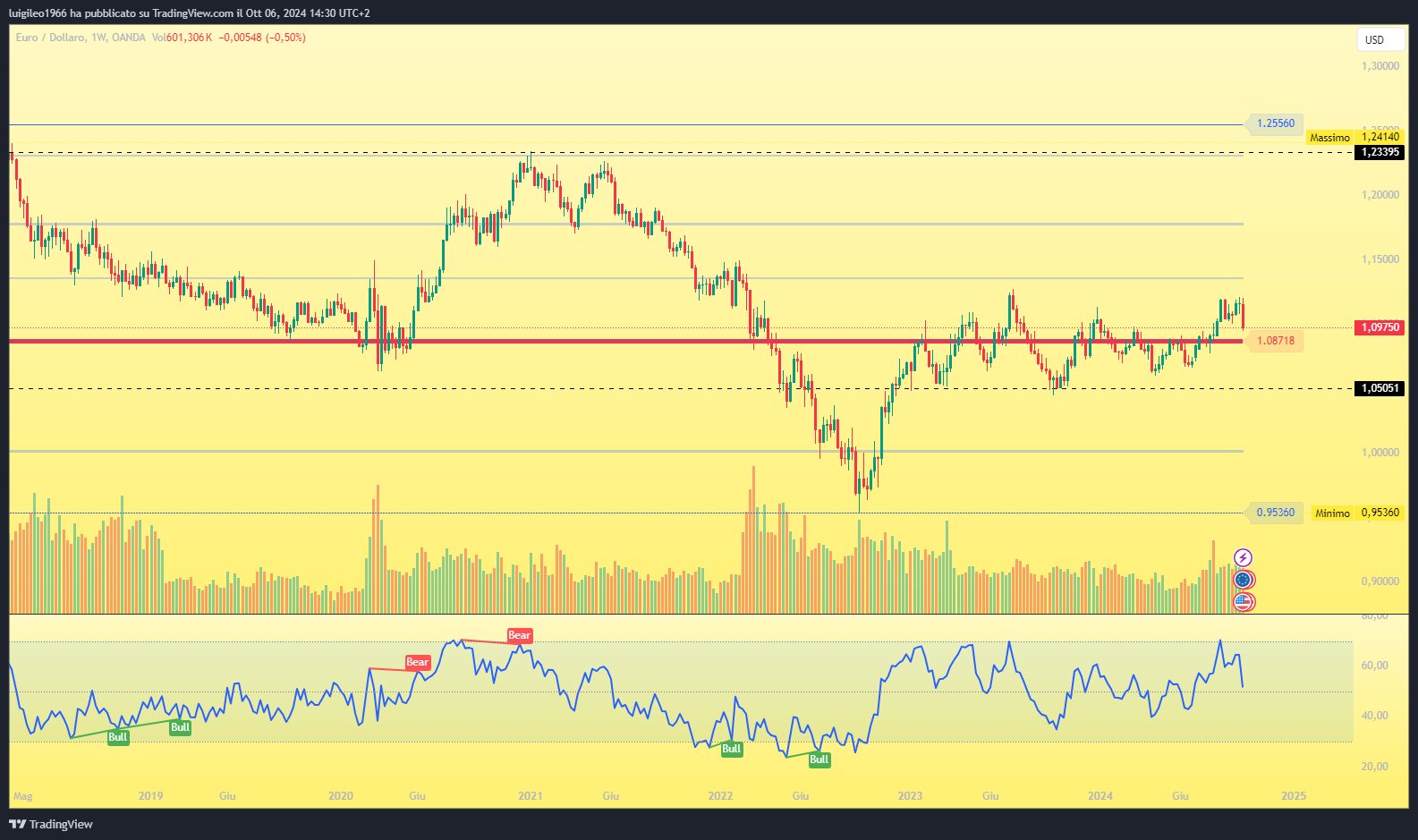Click the TradingView logo at bottom left

coord(51,824)
